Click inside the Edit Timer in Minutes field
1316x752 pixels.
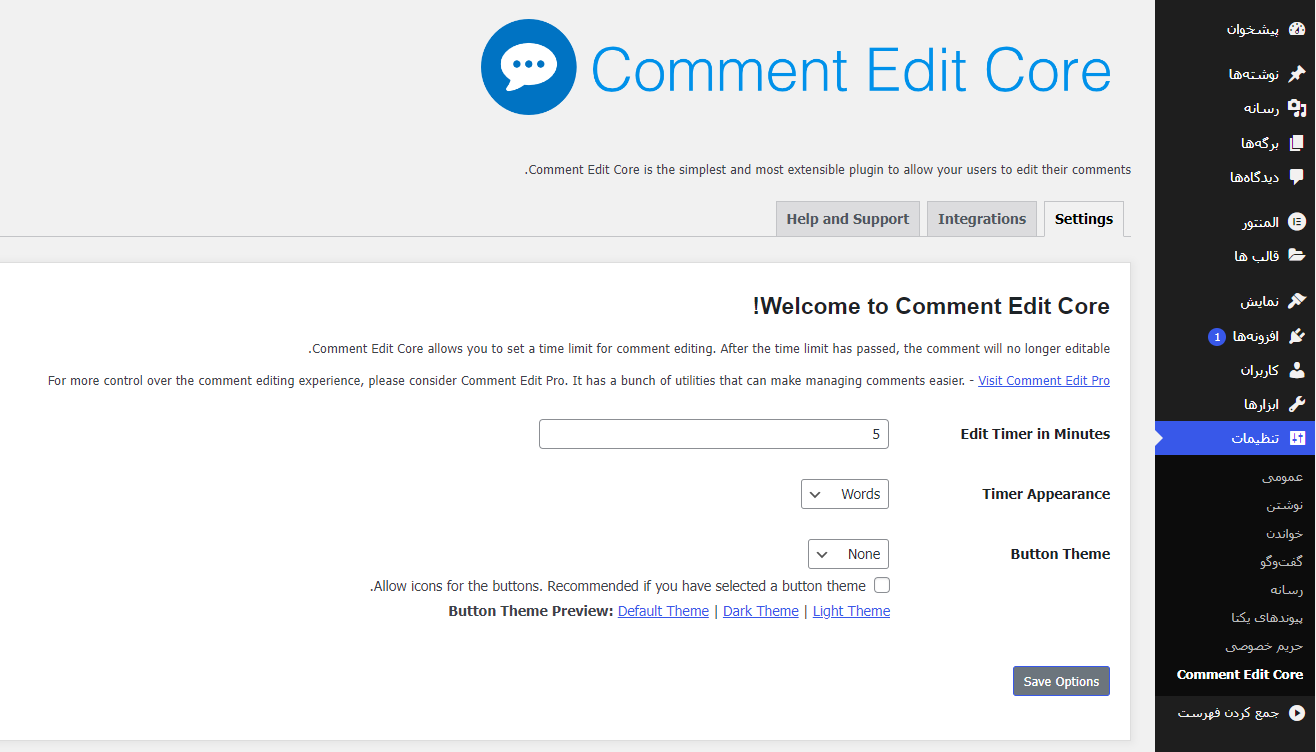[x=713, y=433]
